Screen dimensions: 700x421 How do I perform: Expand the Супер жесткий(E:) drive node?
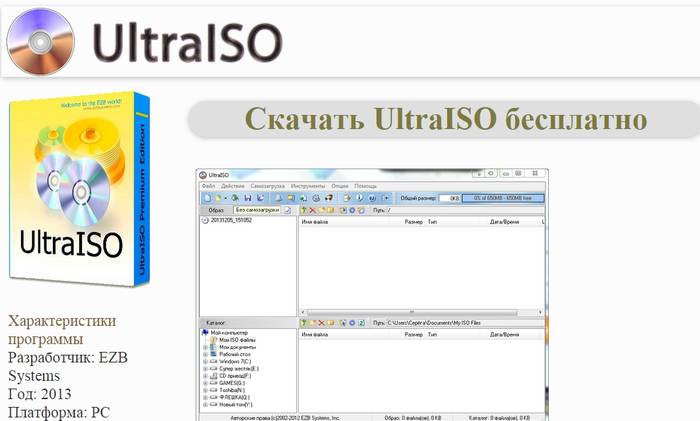point(205,369)
